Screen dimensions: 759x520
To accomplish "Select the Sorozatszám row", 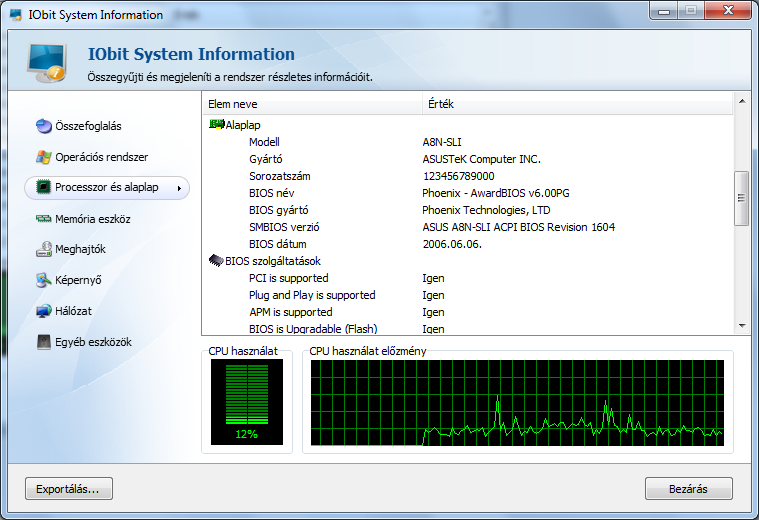I will coord(467,176).
